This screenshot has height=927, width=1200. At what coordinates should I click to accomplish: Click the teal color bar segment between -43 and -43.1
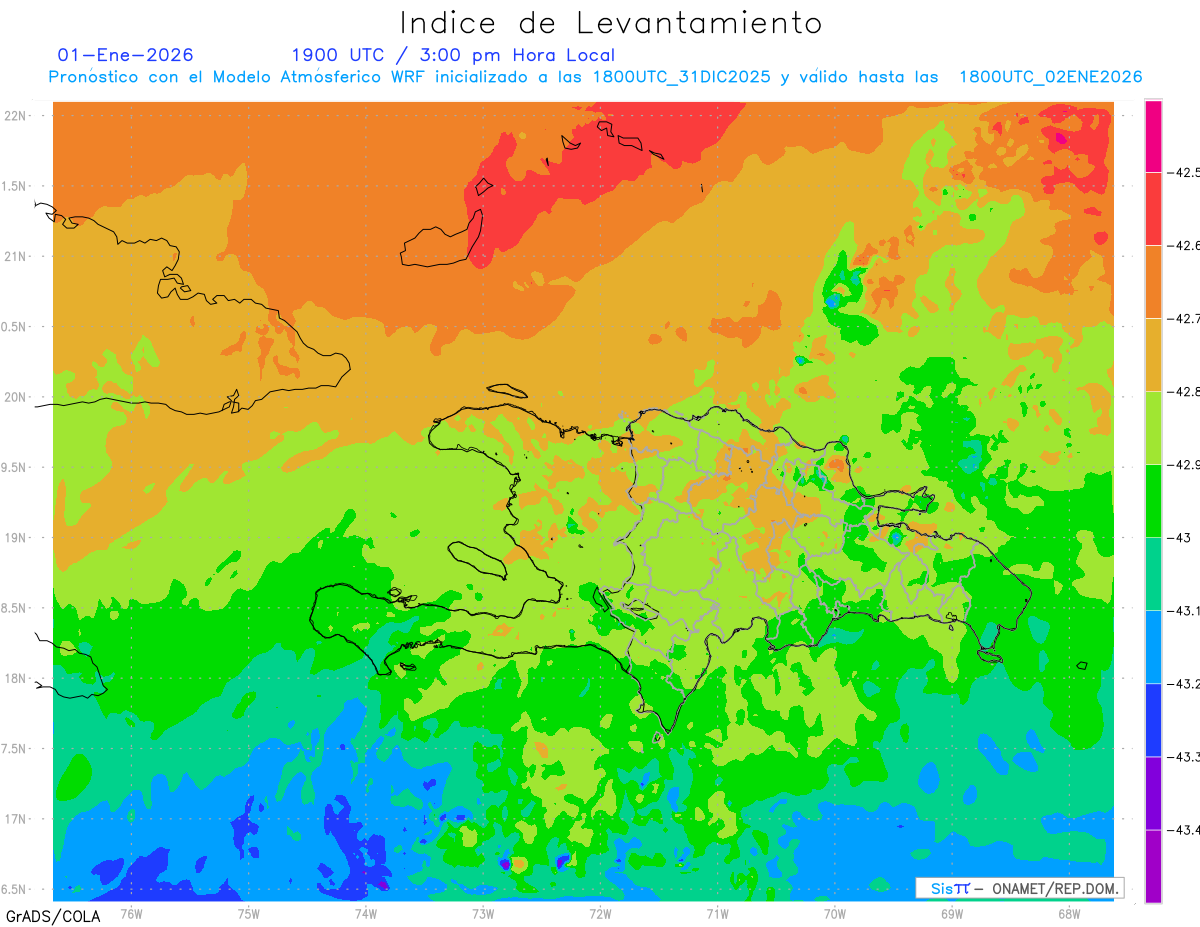click(x=1153, y=574)
